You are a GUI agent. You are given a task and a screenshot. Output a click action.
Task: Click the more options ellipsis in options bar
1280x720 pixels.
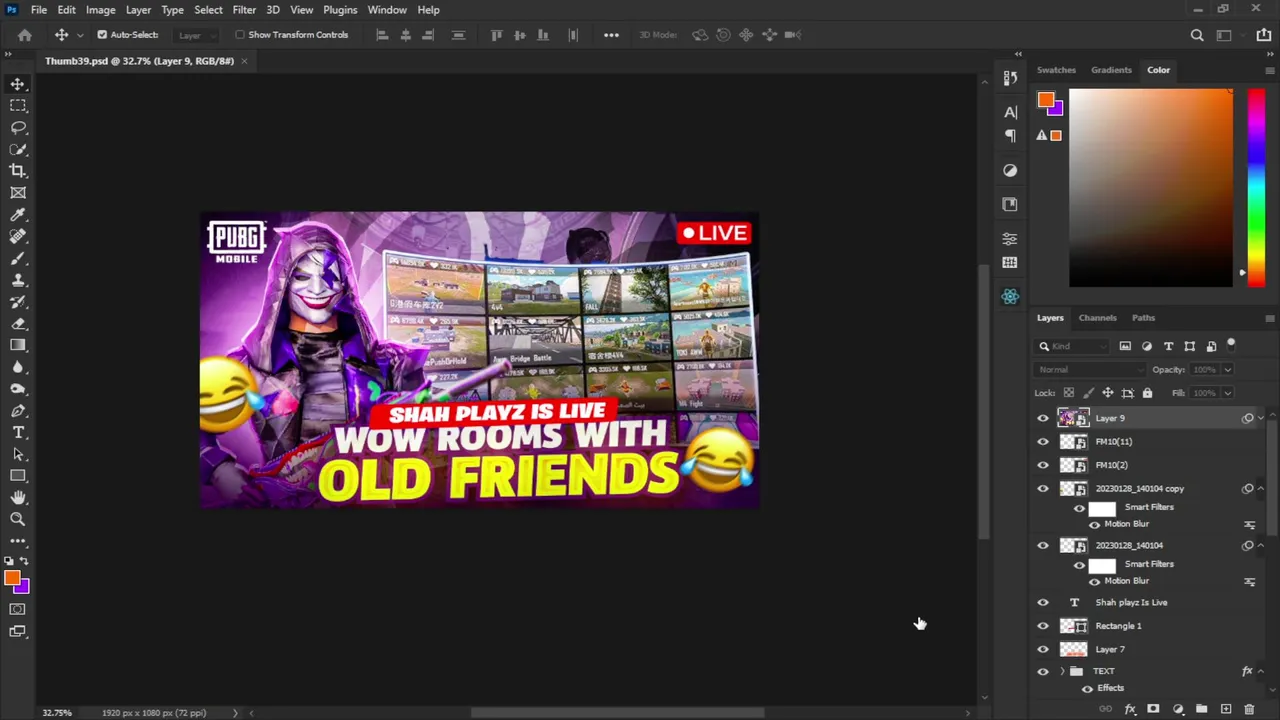tap(611, 35)
